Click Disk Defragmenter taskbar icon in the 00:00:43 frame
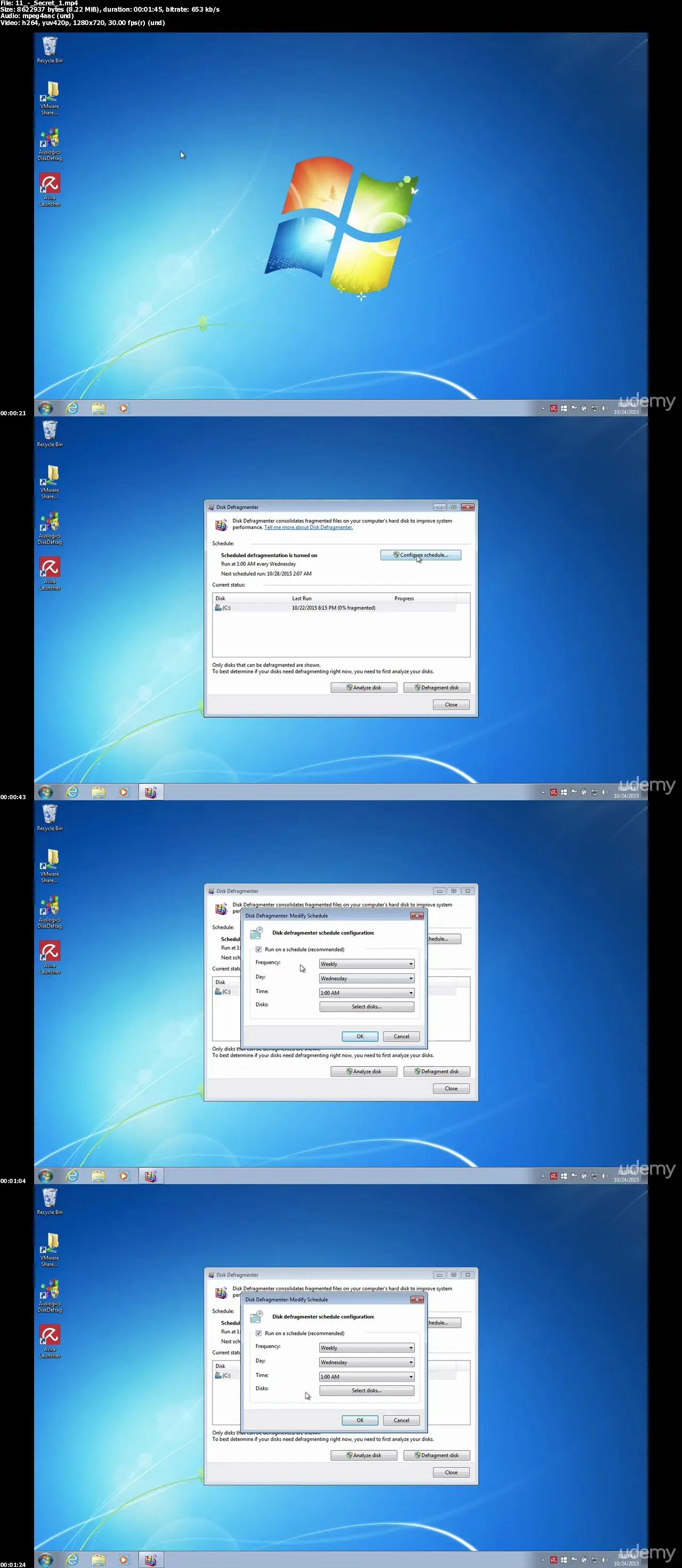 pyautogui.click(x=150, y=792)
